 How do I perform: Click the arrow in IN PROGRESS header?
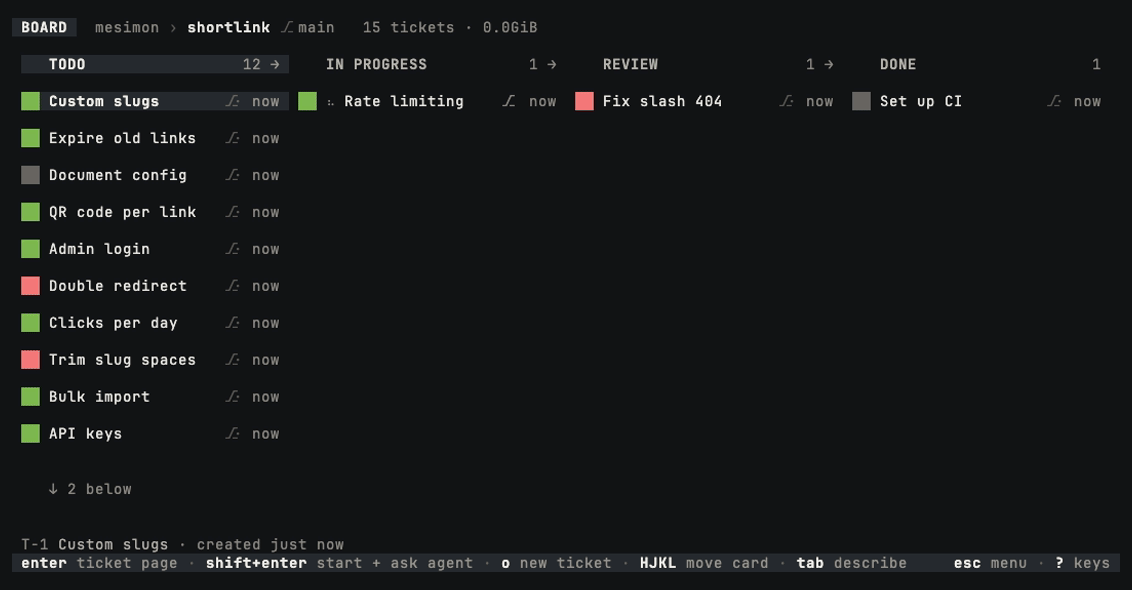(552, 64)
